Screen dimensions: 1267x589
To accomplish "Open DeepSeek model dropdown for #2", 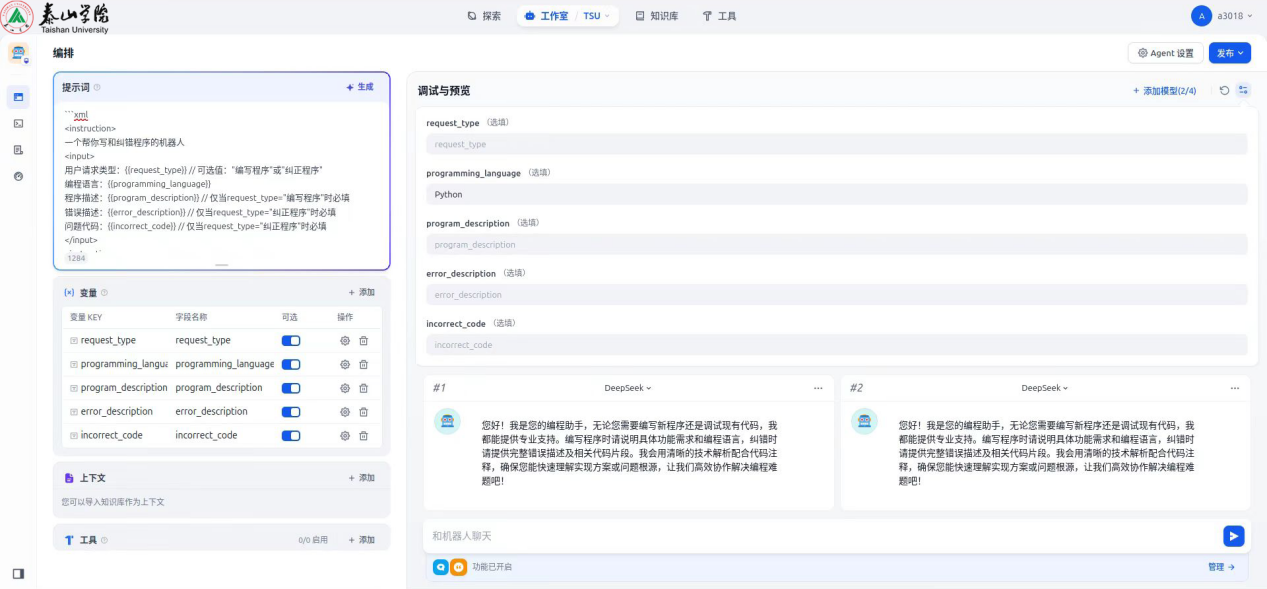I will [x=1045, y=388].
